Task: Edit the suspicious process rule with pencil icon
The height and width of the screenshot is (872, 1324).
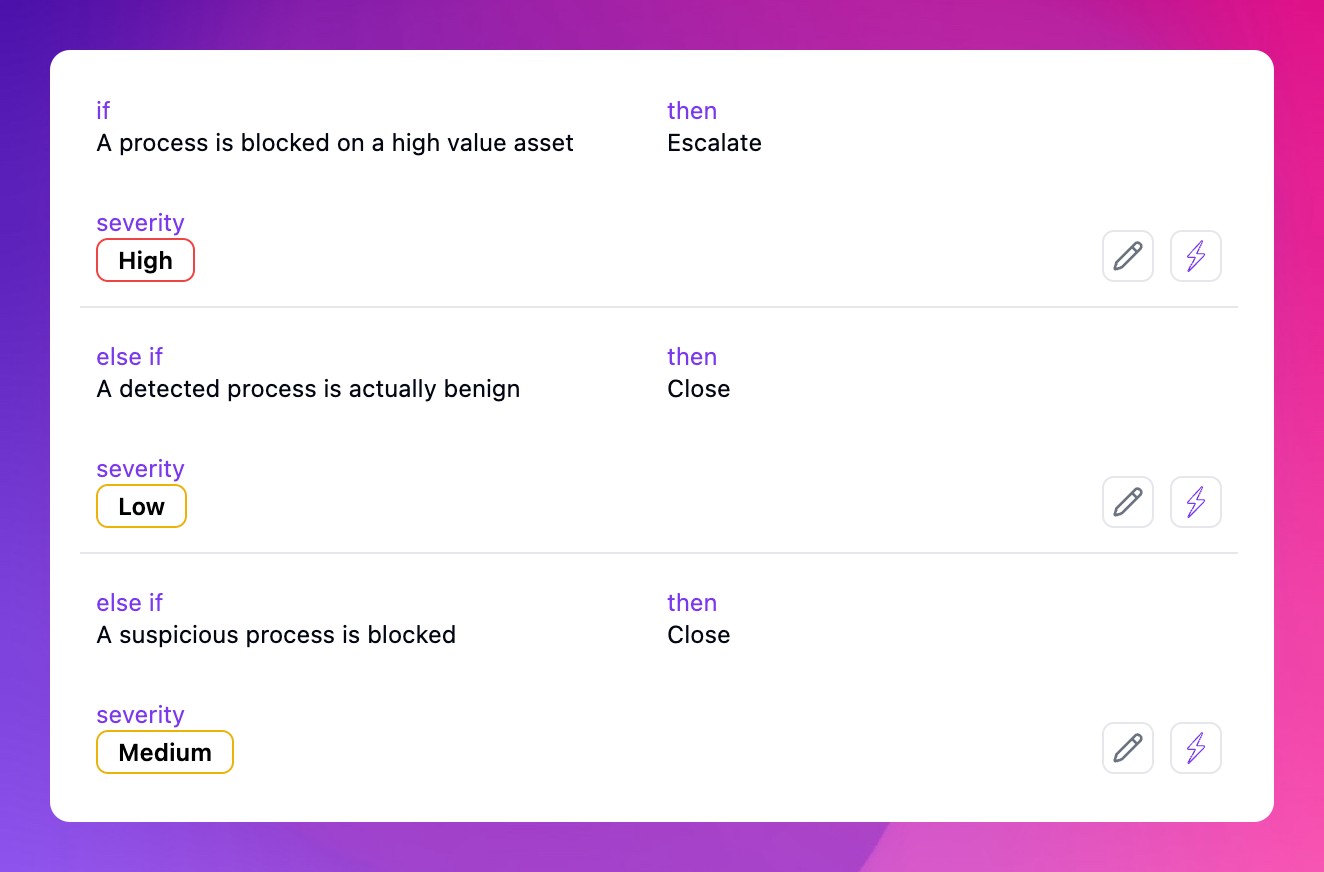Action: coord(1128,748)
